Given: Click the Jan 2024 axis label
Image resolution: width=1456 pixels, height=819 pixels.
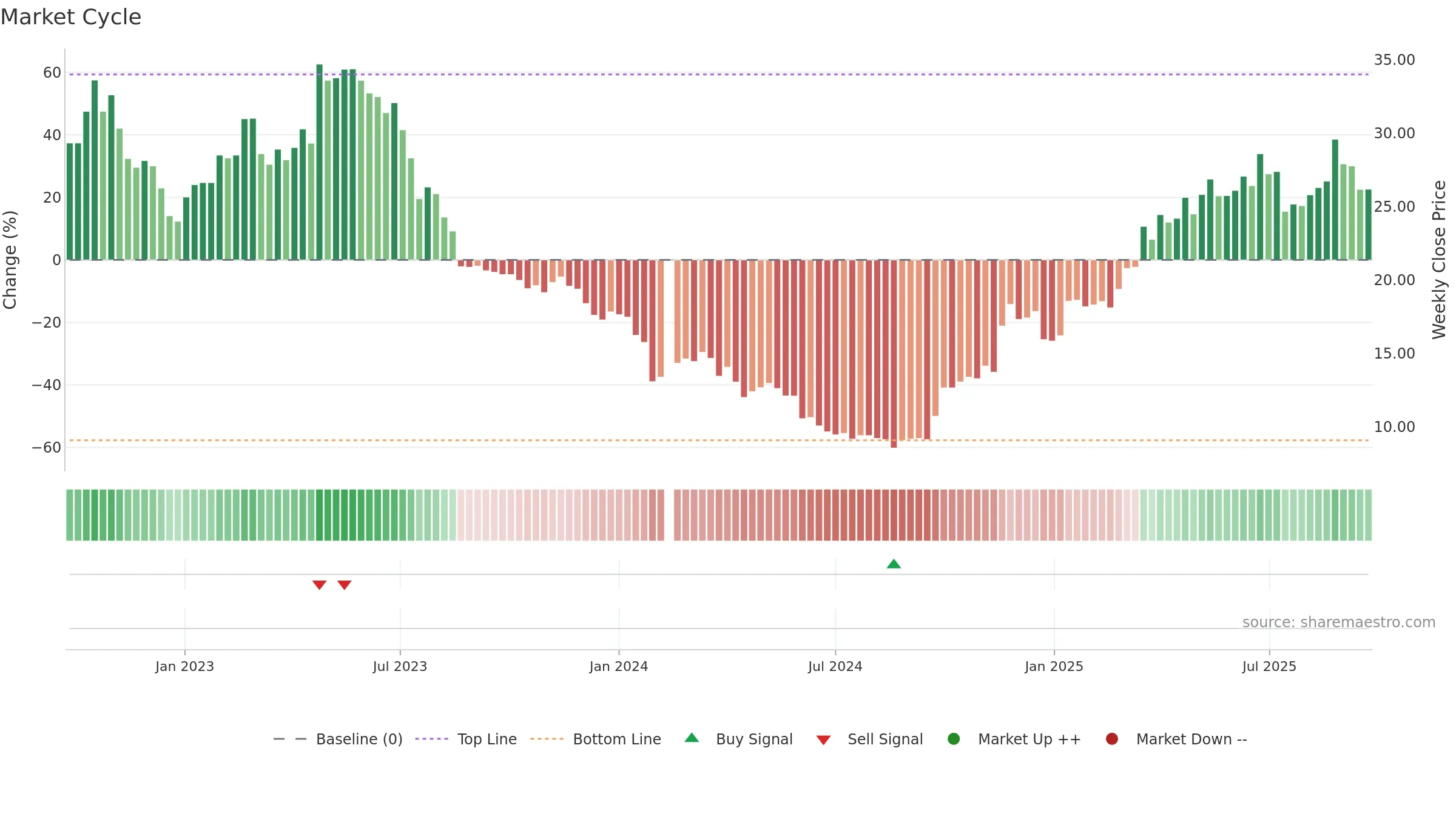Looking at the screenshot, I should 619,667.
